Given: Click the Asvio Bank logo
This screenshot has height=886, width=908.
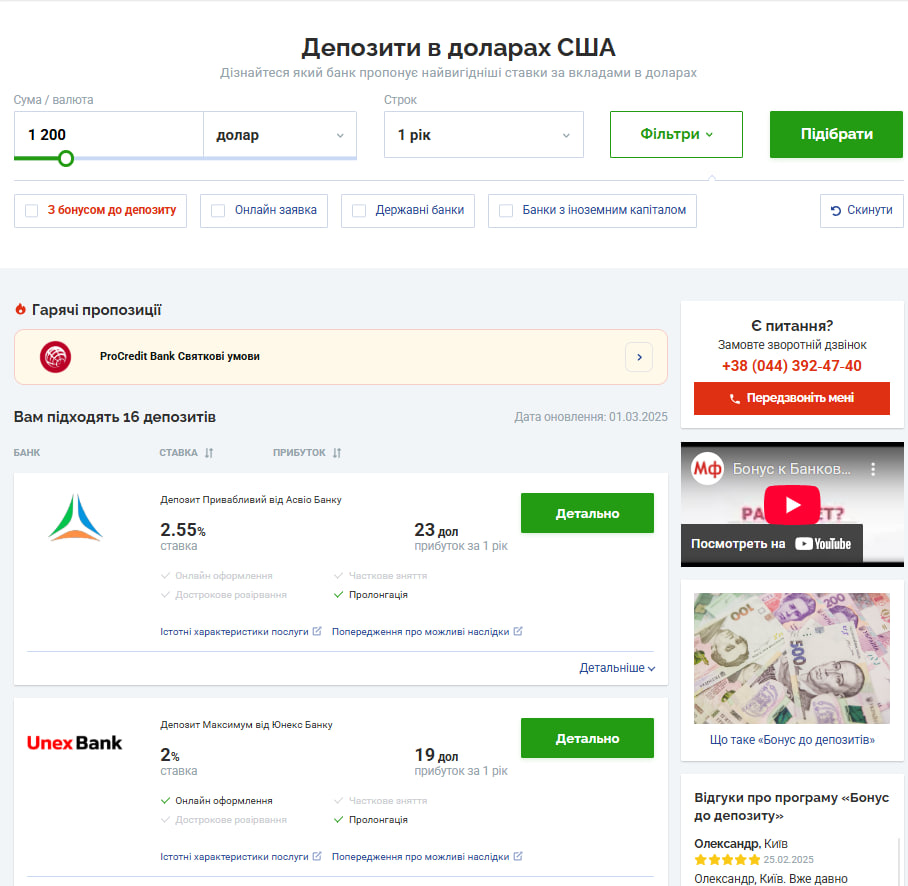Looking at the screenshot, I should tap(75, 517).
